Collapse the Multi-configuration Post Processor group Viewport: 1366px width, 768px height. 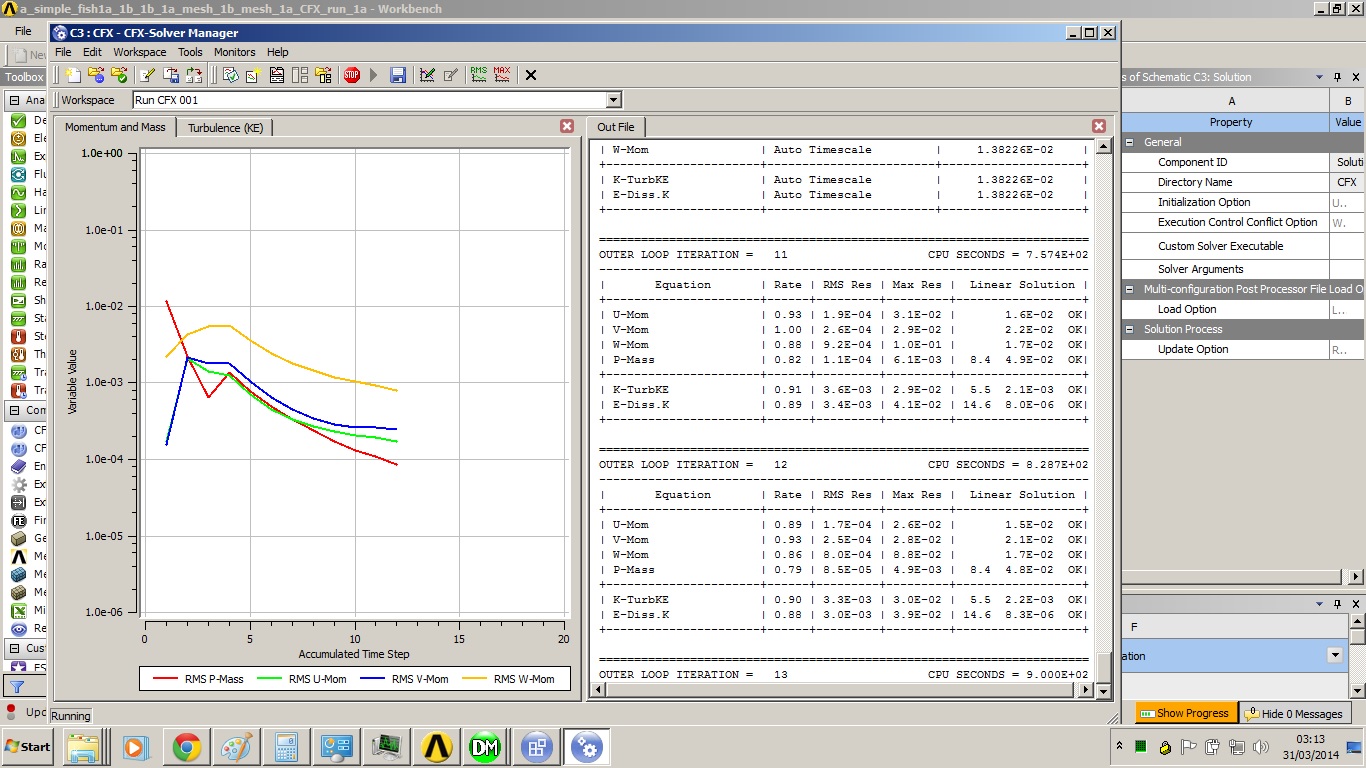pyautogui.click(x=1130, y=289)
